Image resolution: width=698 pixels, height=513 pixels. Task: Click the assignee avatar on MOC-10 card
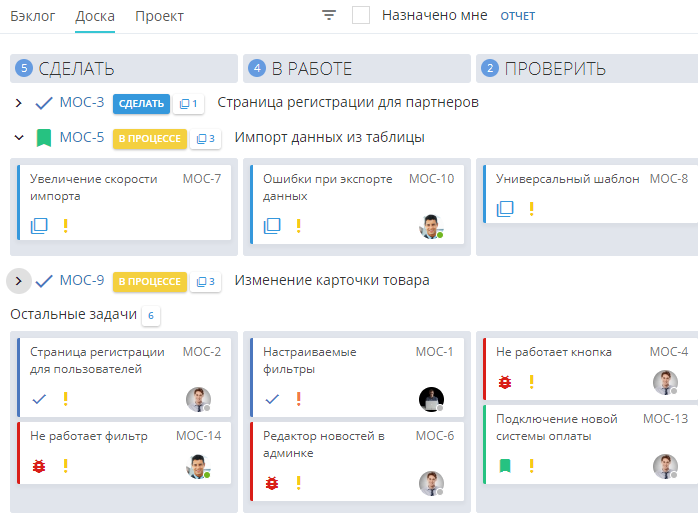pos(431,227)
